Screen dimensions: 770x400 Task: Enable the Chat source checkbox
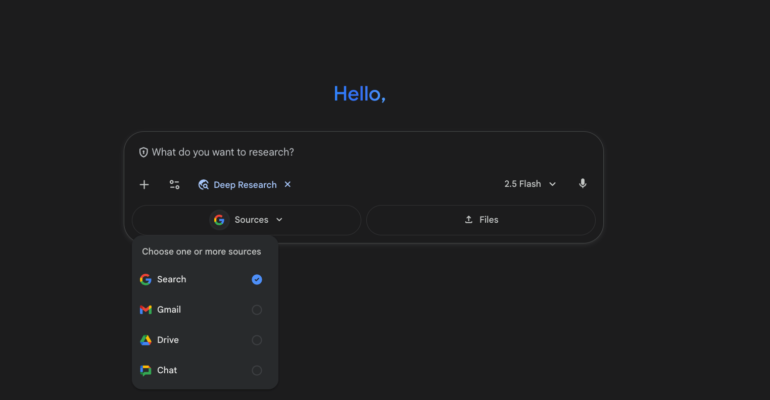coord(257,371)
